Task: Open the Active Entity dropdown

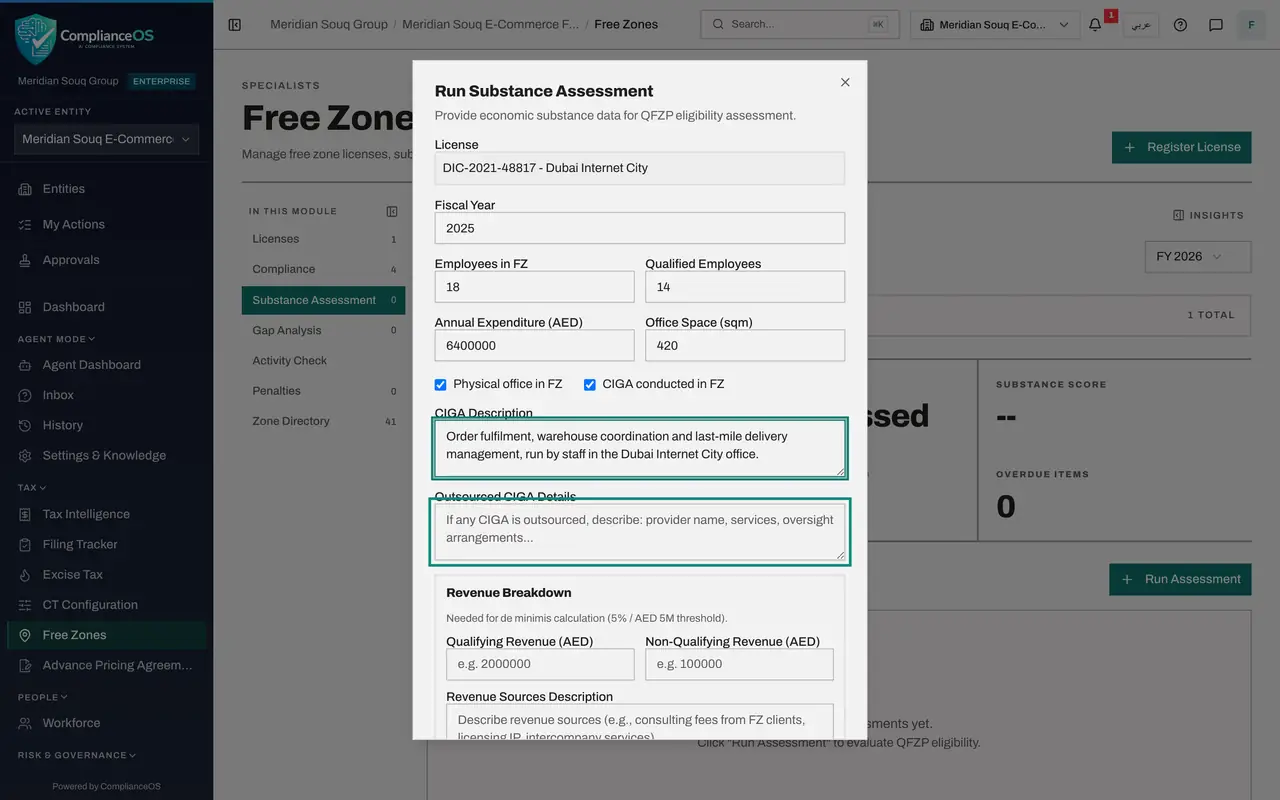Action: 106,139
